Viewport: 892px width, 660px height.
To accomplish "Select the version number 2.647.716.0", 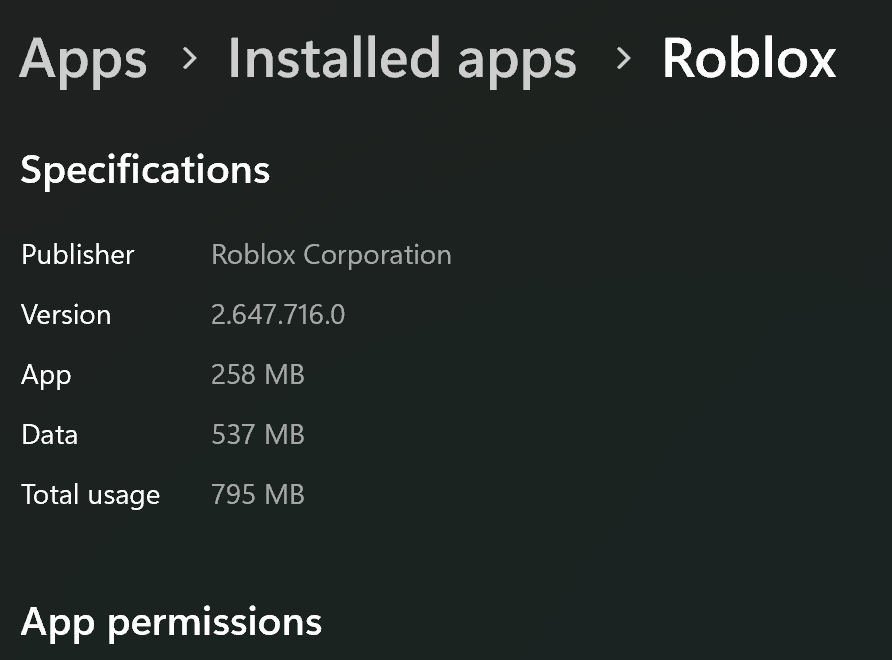I will coord(278,315).
